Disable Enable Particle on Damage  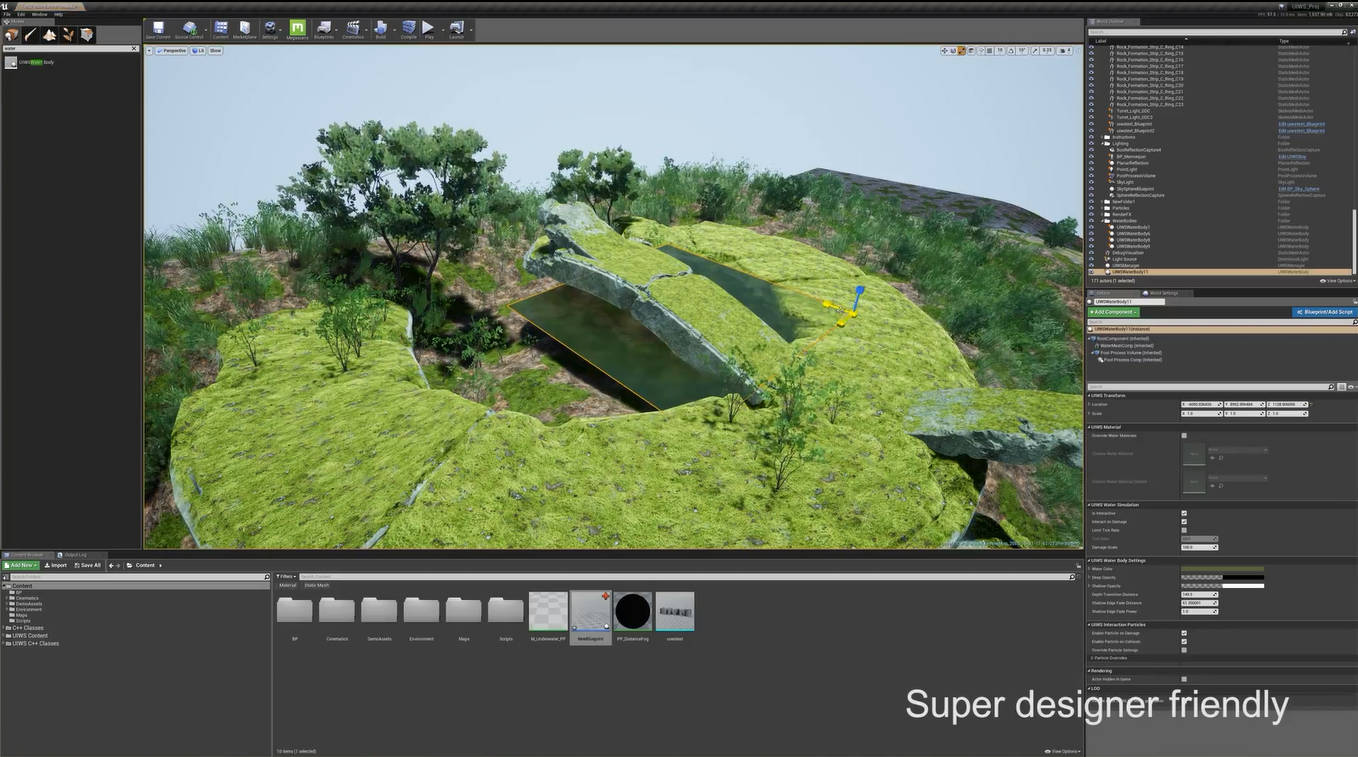pos(1184,633)
